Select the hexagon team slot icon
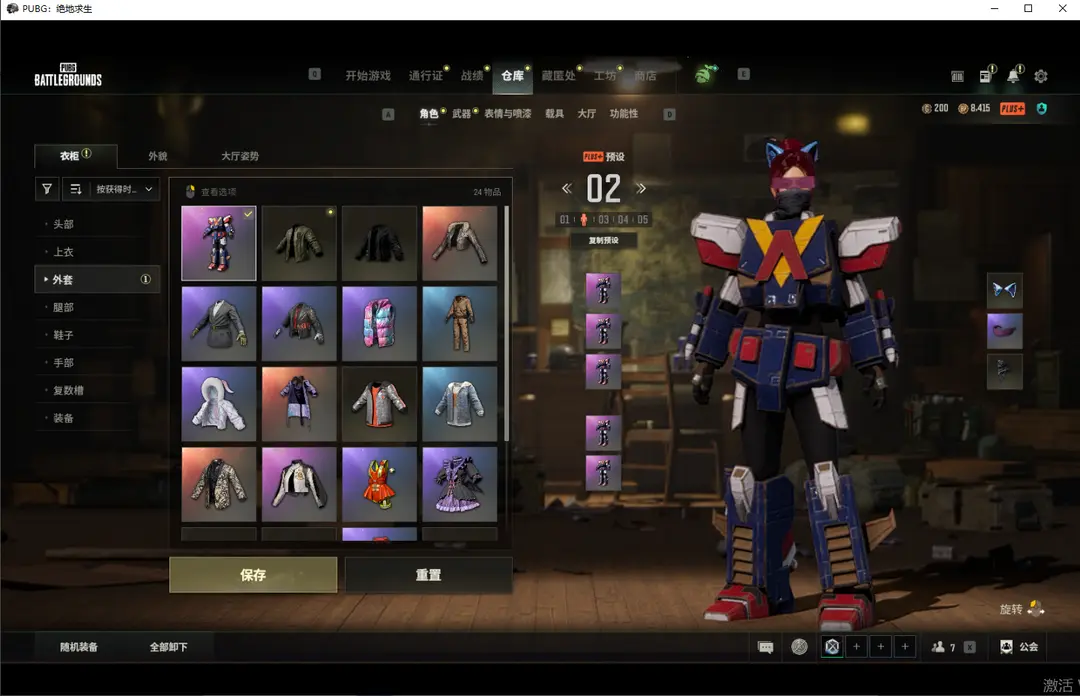 [832, 646]
